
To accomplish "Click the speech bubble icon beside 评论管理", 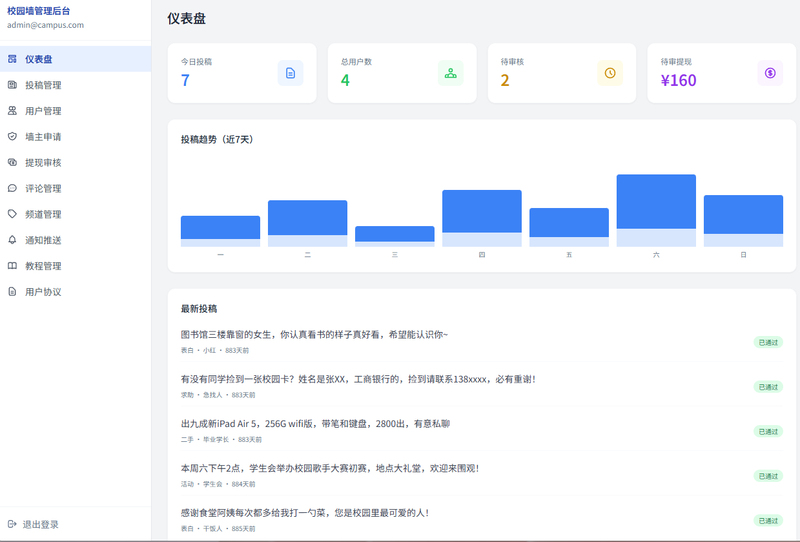I will pyautogui.click(x=12, y=188).
